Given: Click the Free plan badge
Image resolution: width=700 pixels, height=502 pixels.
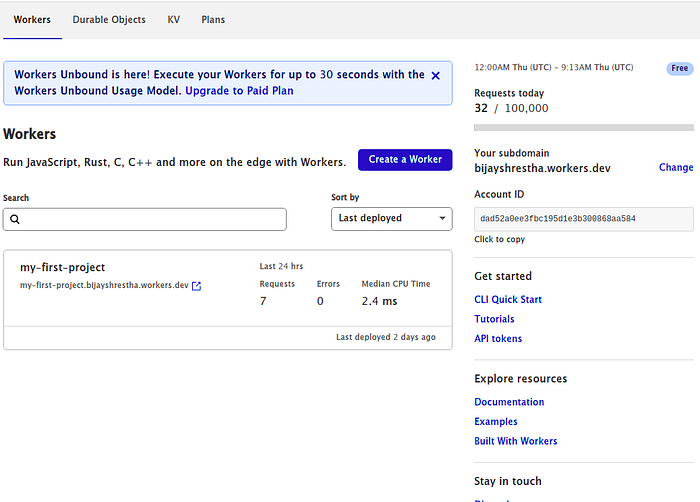Looking at the screenshot, I should pos(680,68).
